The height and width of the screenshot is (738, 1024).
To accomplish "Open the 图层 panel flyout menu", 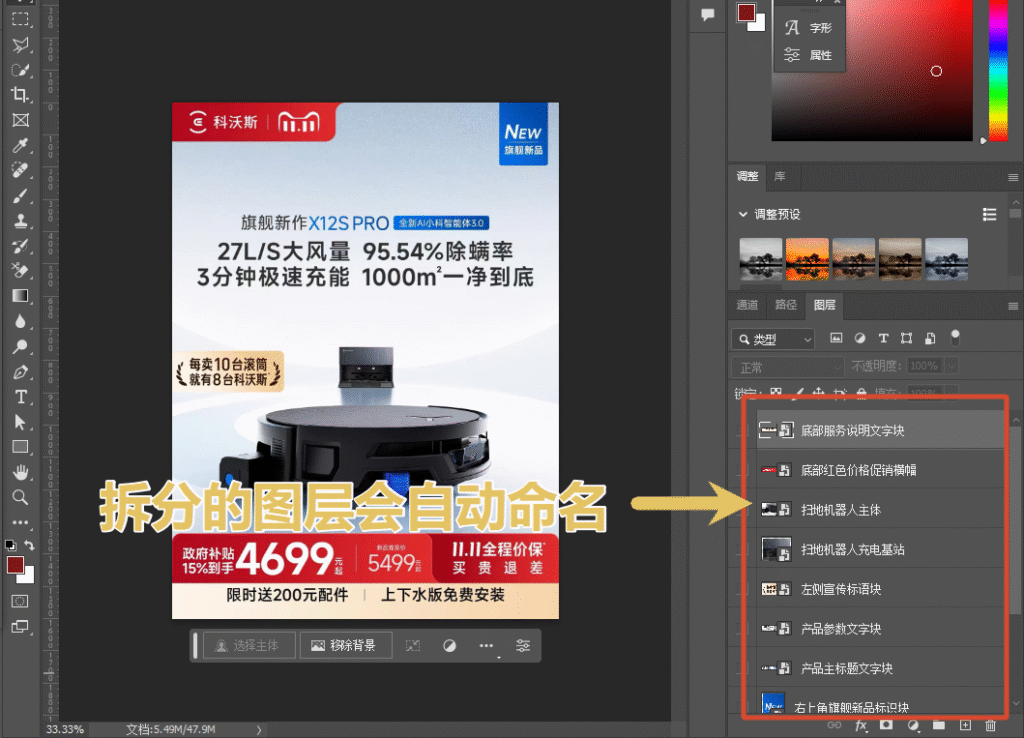I will pyautogui.click(x=1013, y=306).
